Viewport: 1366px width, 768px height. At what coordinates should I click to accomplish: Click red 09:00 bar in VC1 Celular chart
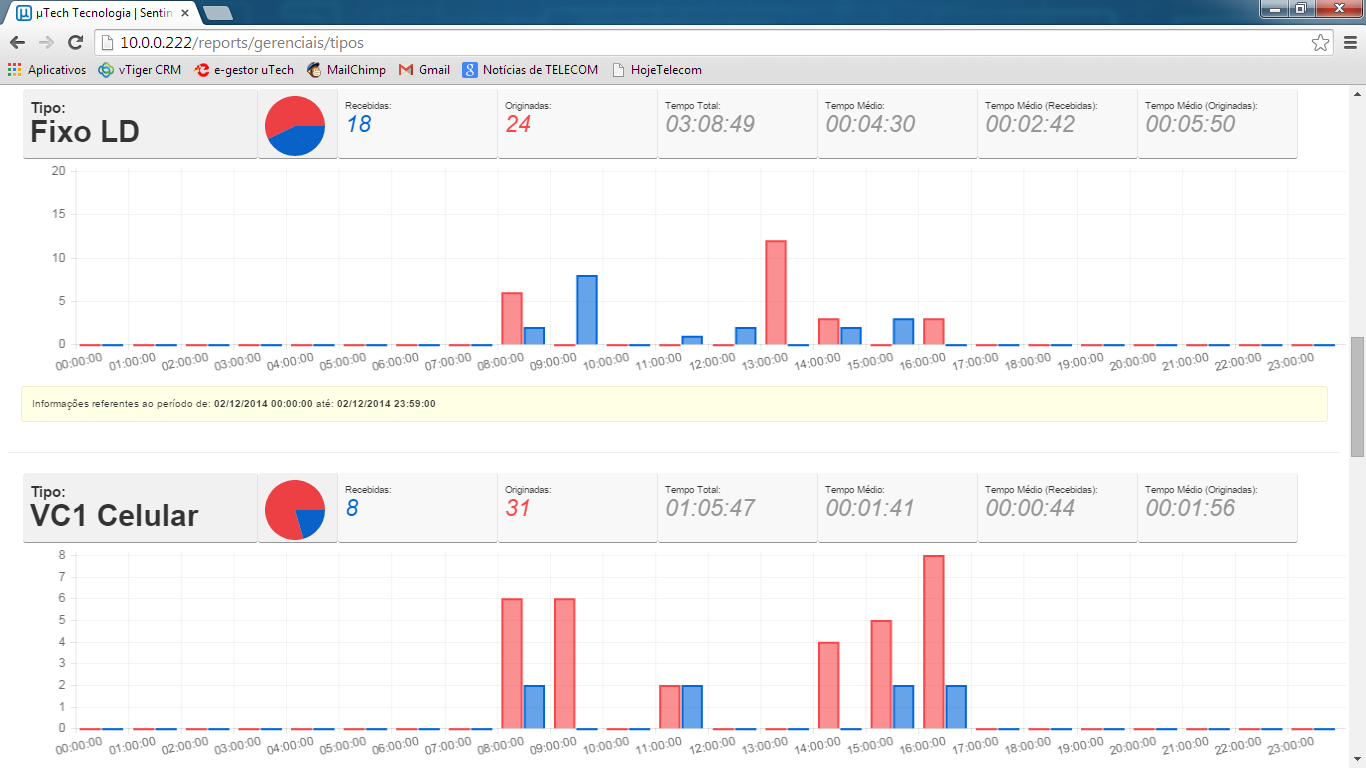565,664
